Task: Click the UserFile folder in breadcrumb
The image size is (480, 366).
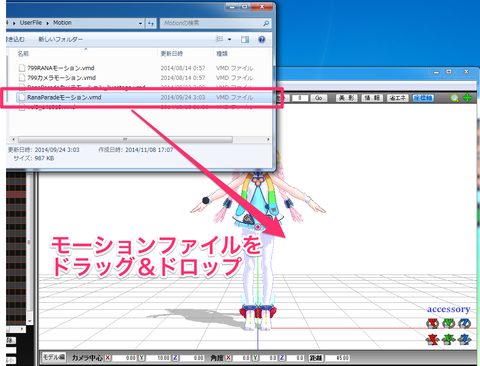Action: click(x=31, y=23)
